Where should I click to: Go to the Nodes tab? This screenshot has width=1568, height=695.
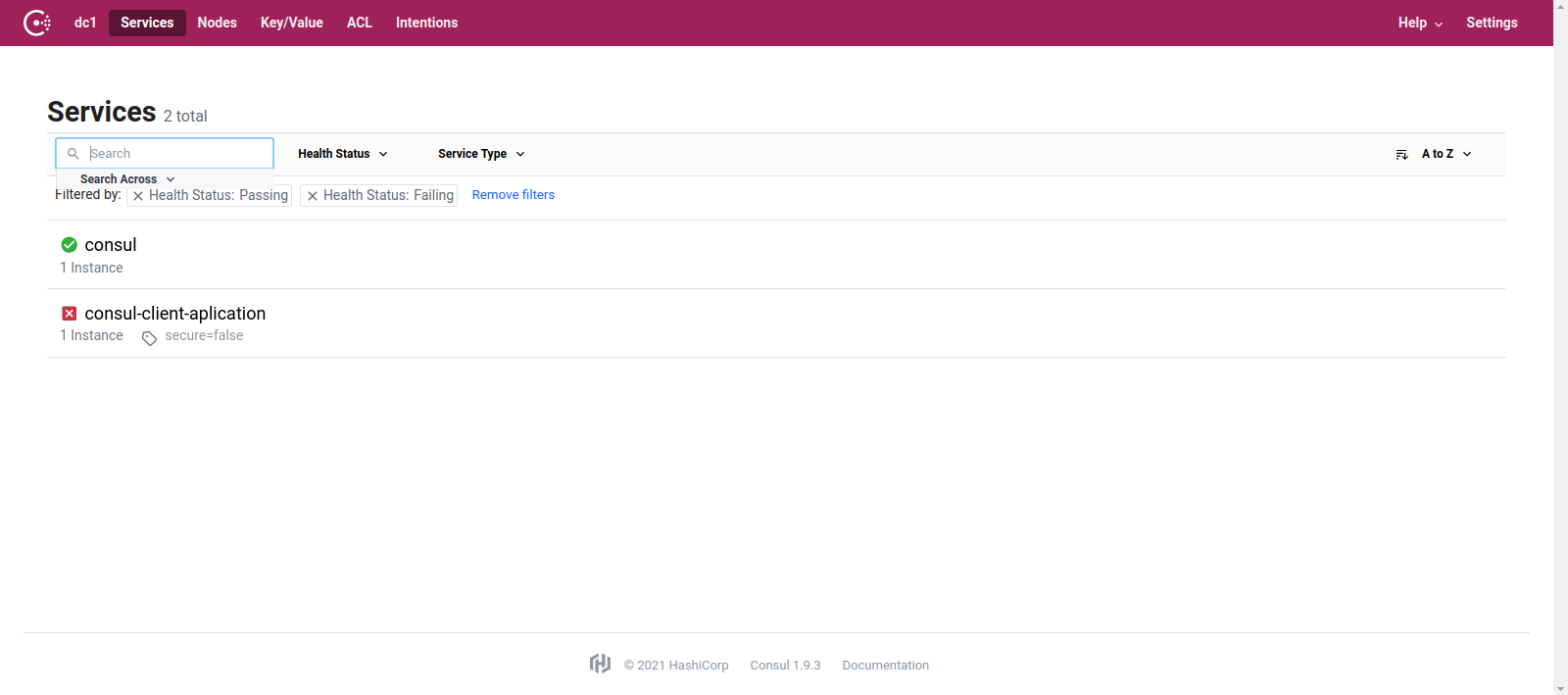(x=218, y=23)
